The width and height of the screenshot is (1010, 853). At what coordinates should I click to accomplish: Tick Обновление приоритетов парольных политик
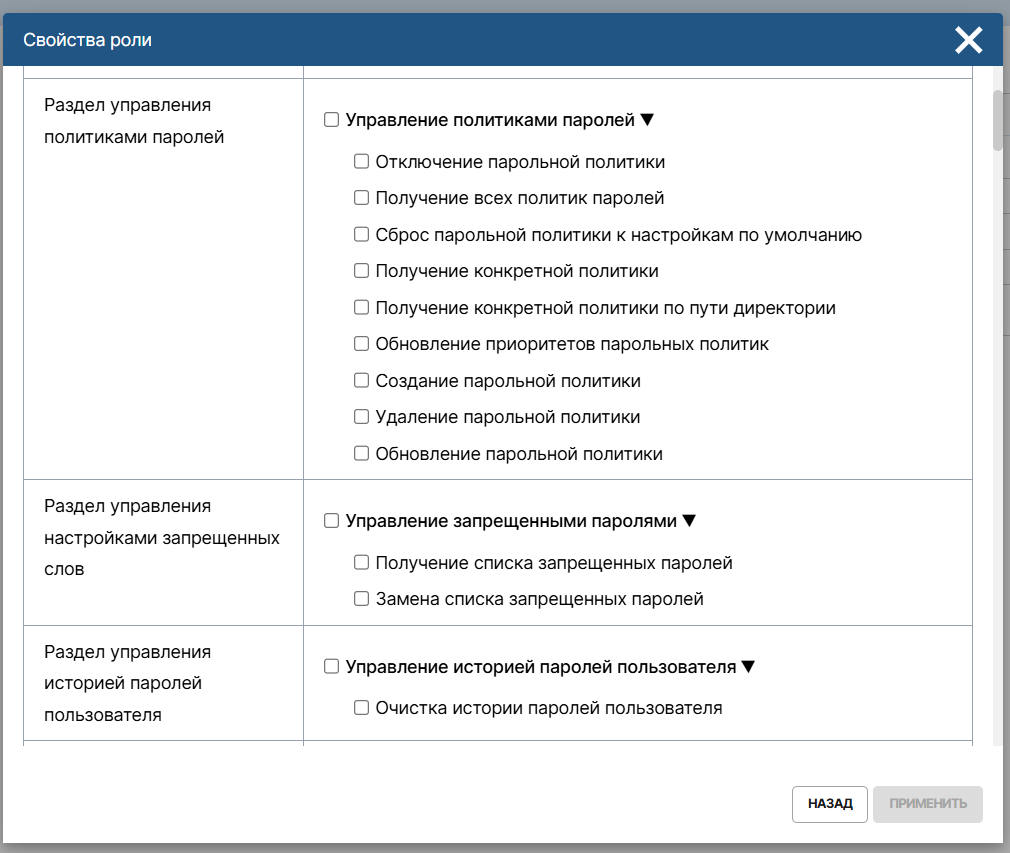point(362,344)
